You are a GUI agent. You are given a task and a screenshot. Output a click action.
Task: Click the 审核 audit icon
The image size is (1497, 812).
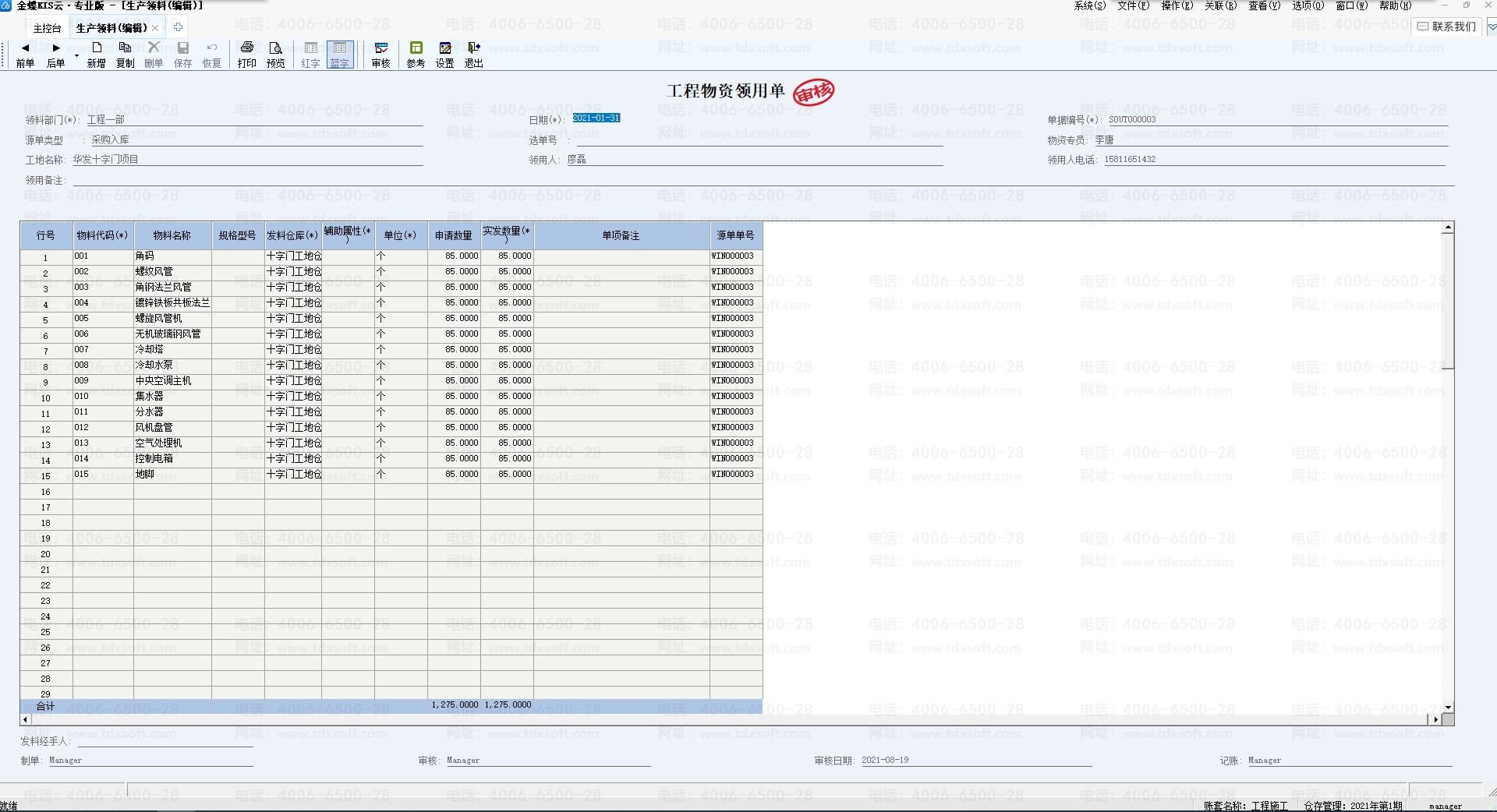[380, 55]
